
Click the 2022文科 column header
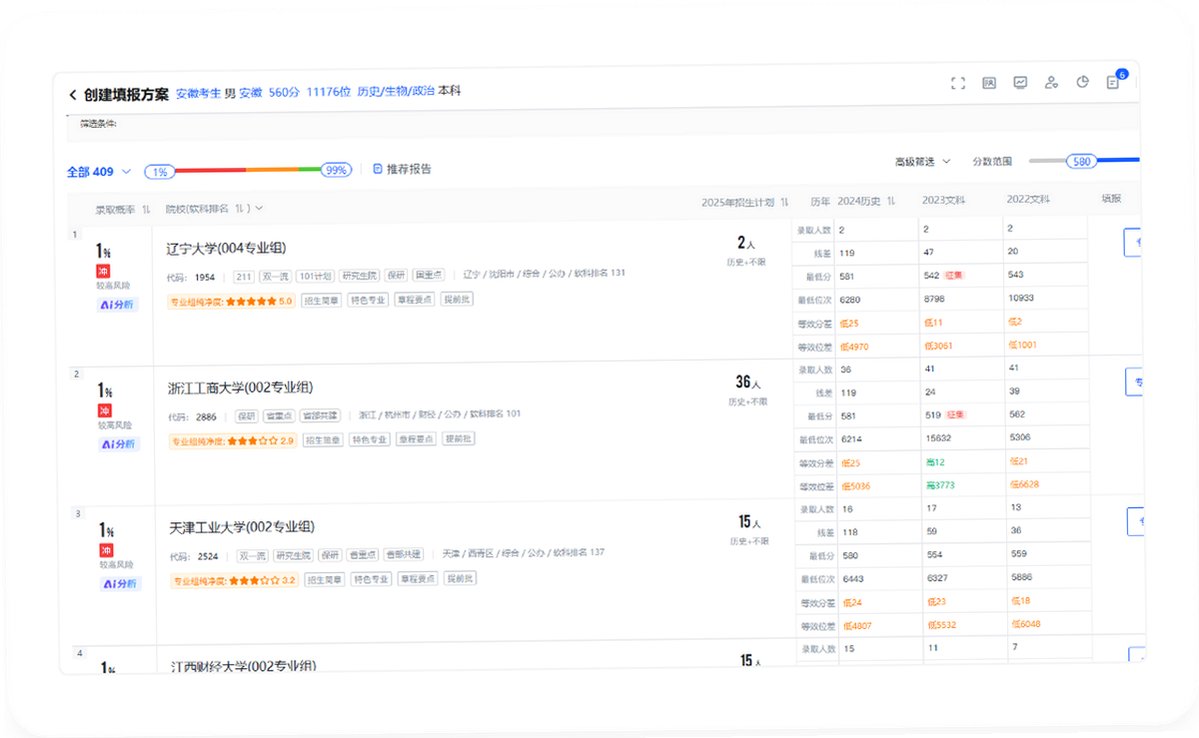(x=1028, y=200)
